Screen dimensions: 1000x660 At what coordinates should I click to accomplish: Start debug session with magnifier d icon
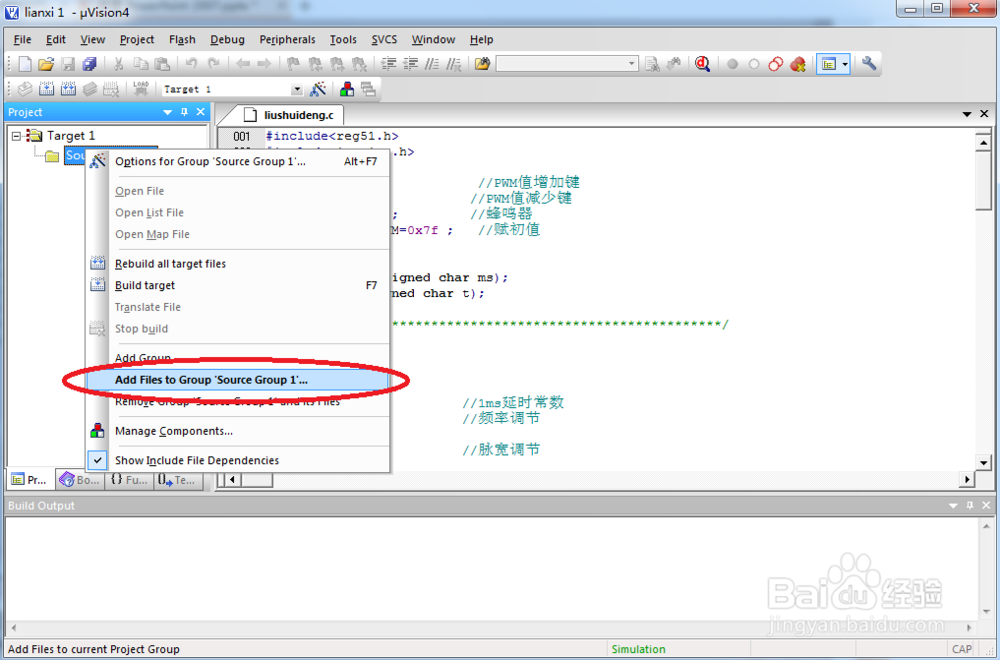[x=703, y=64]
